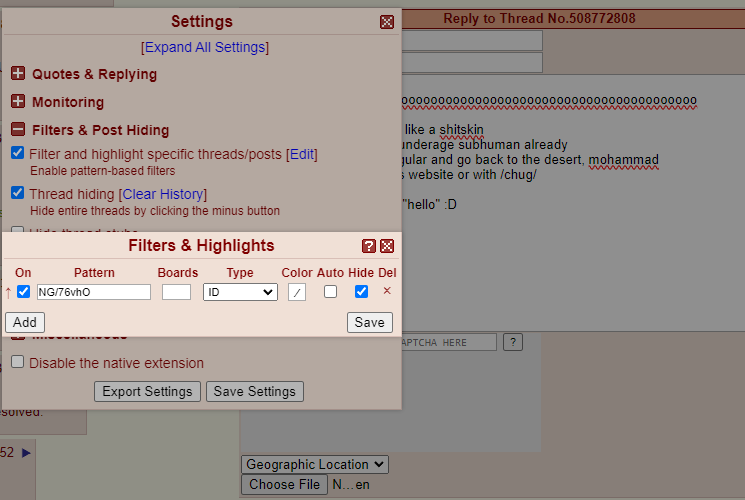The height and width of the screenshot is (500, 745).
Task: Click the Color column header
Action: tap(297, 272)
